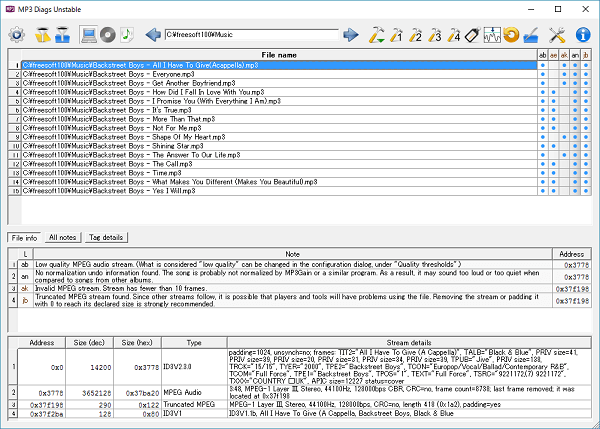Click the File name column header

278,54
